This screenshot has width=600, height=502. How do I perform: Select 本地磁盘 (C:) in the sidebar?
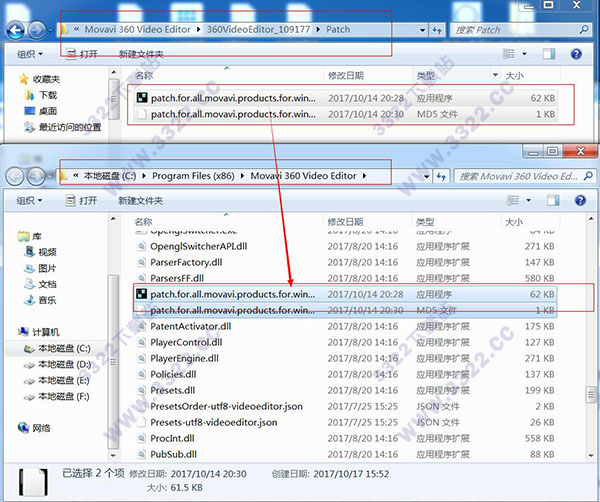pos(57,349)
